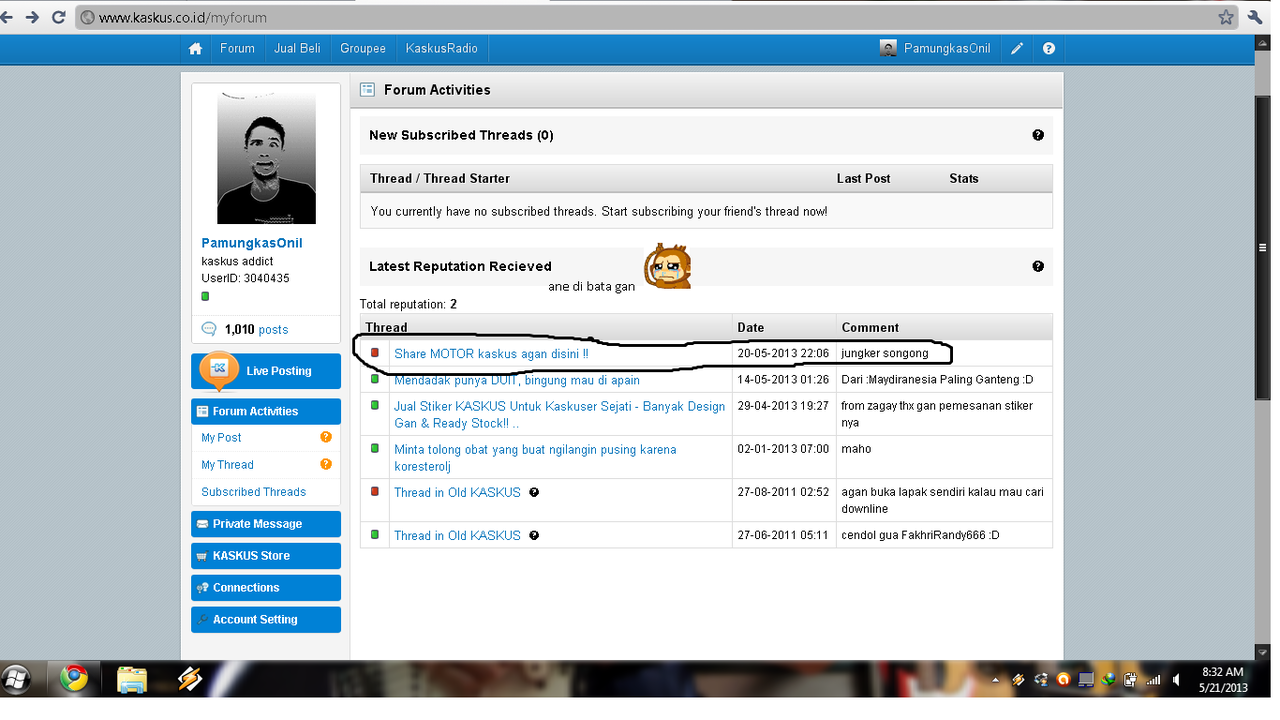The width and height of the screenshot is (1280, 720).
Task: Open the navbar help question mark icon
Action: 1048,48
